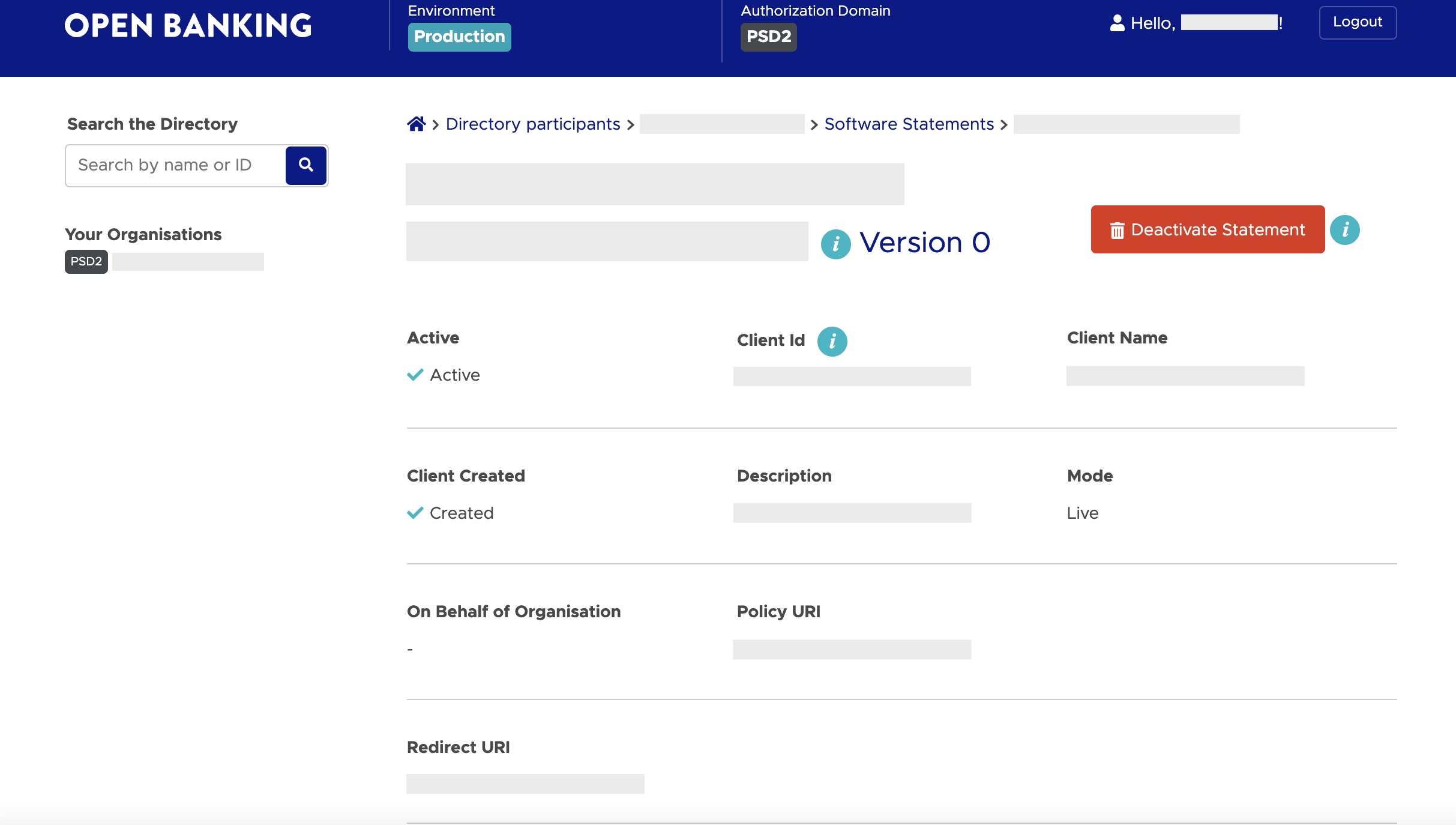The height and width of the screenshot is (825, 1456).
Task: Expand the Software Statements breadcrumb link
Action: (x=908, y=124)
